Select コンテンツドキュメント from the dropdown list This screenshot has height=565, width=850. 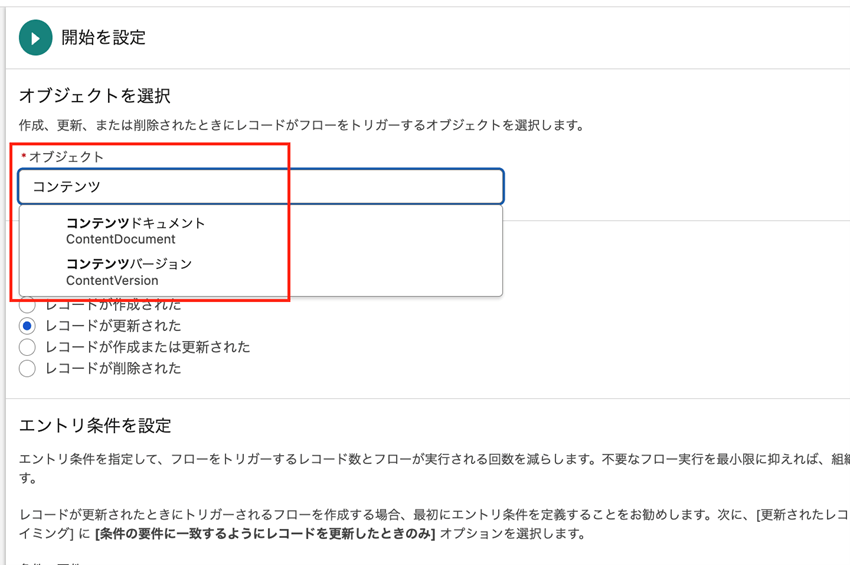coord(135,222)
